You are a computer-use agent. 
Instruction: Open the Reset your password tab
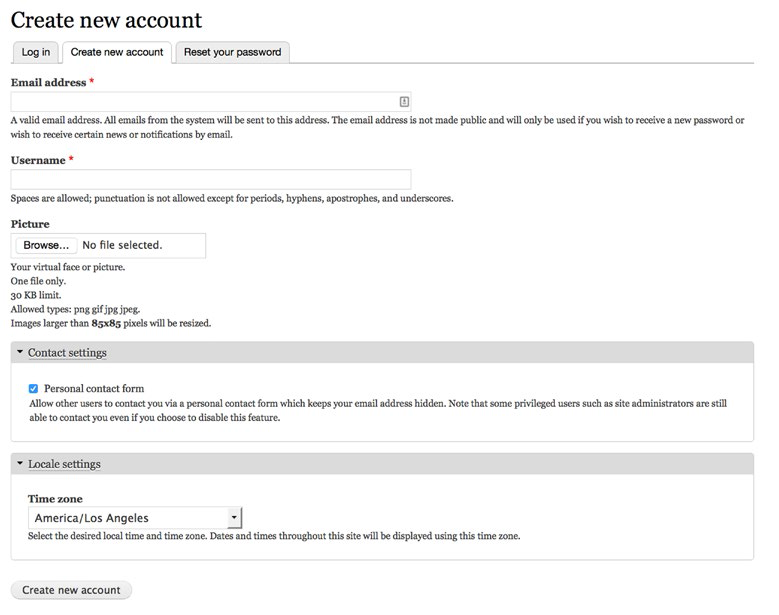233,52
